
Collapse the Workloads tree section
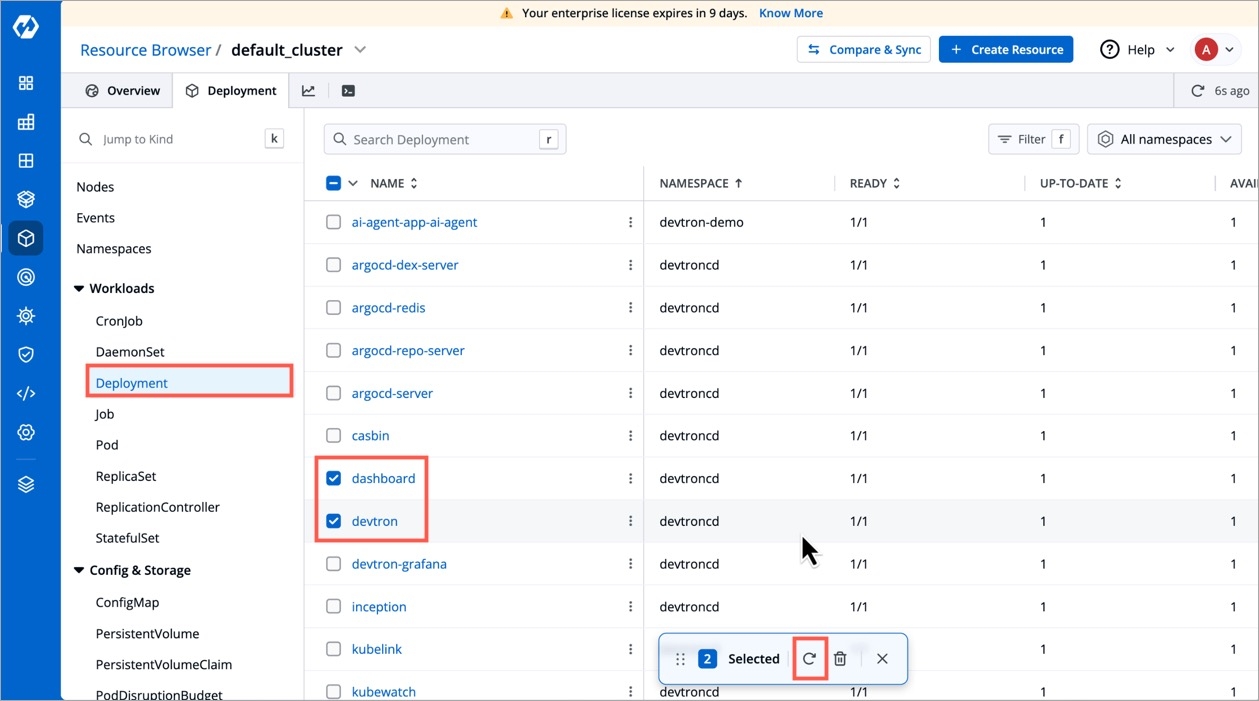(79, 289)
